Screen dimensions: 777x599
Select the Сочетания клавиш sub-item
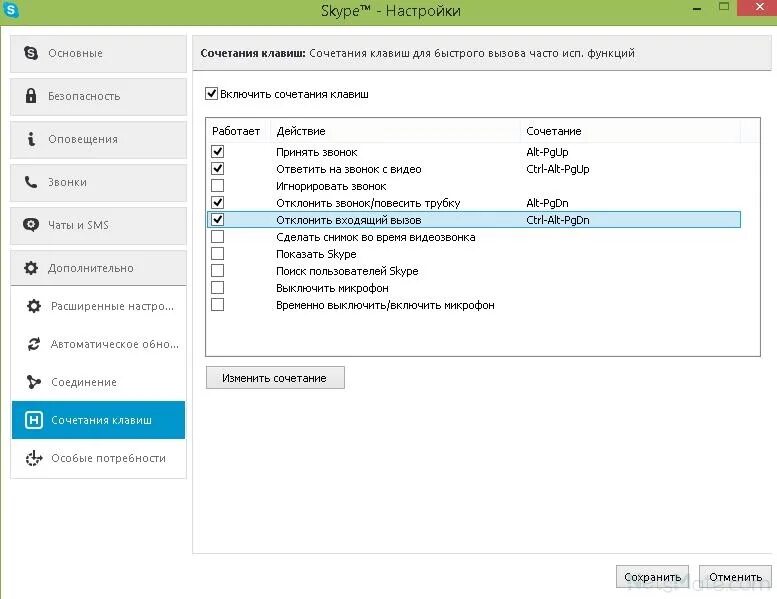(98, 420)
